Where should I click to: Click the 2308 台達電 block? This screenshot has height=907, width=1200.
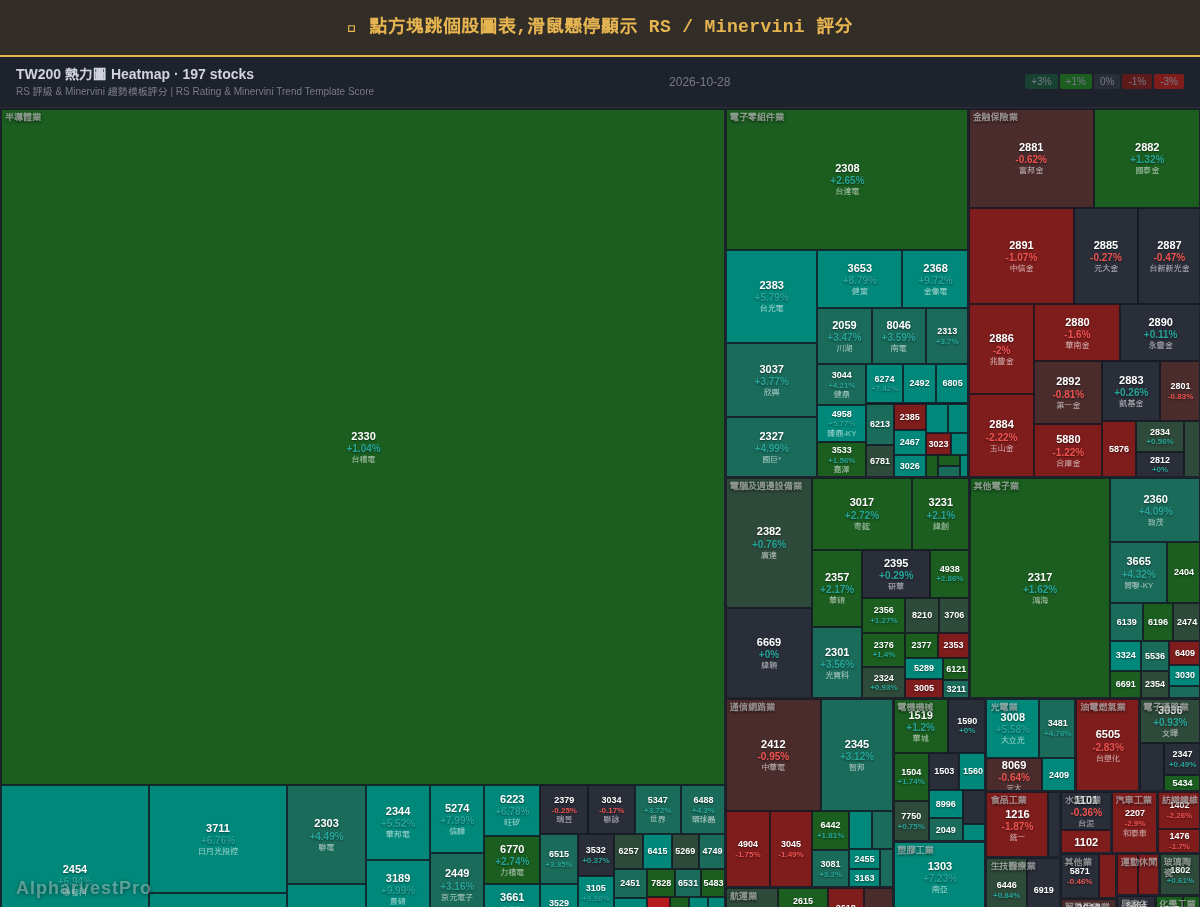pyautogui.click(x=847, y=180)
